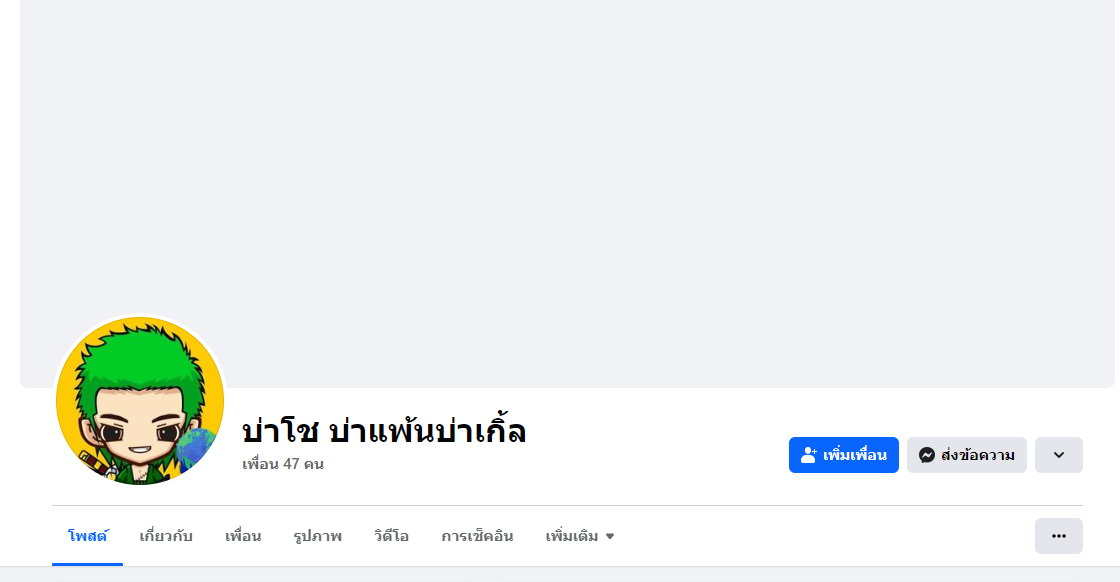Viewport: 1120px width, 582px height.
Task: Click the ส่งข้อความ button label
Action: tap(978, 455)
